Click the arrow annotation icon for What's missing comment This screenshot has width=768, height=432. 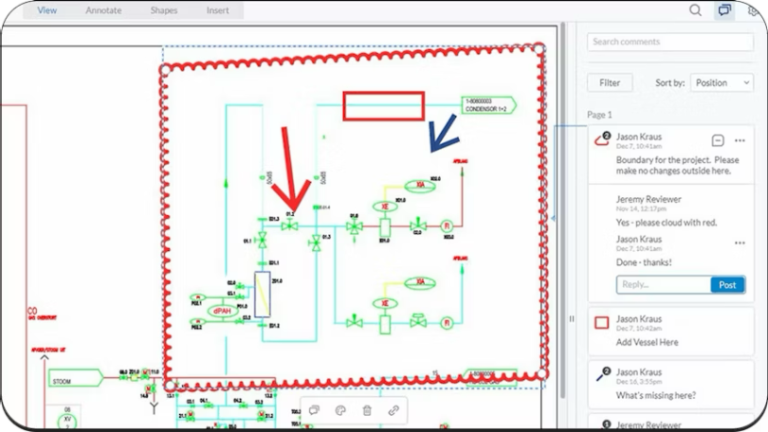point(602,375)
